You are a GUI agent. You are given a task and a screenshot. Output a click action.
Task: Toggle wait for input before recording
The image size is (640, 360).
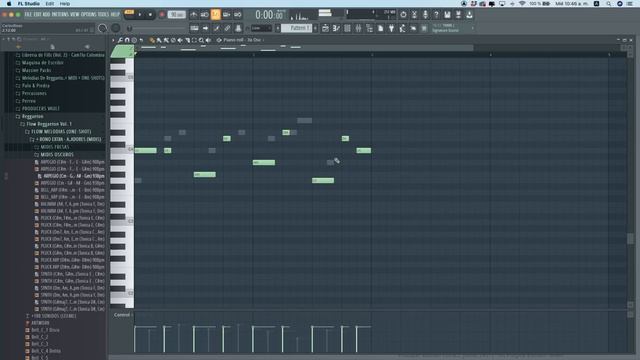click(204, 15)
